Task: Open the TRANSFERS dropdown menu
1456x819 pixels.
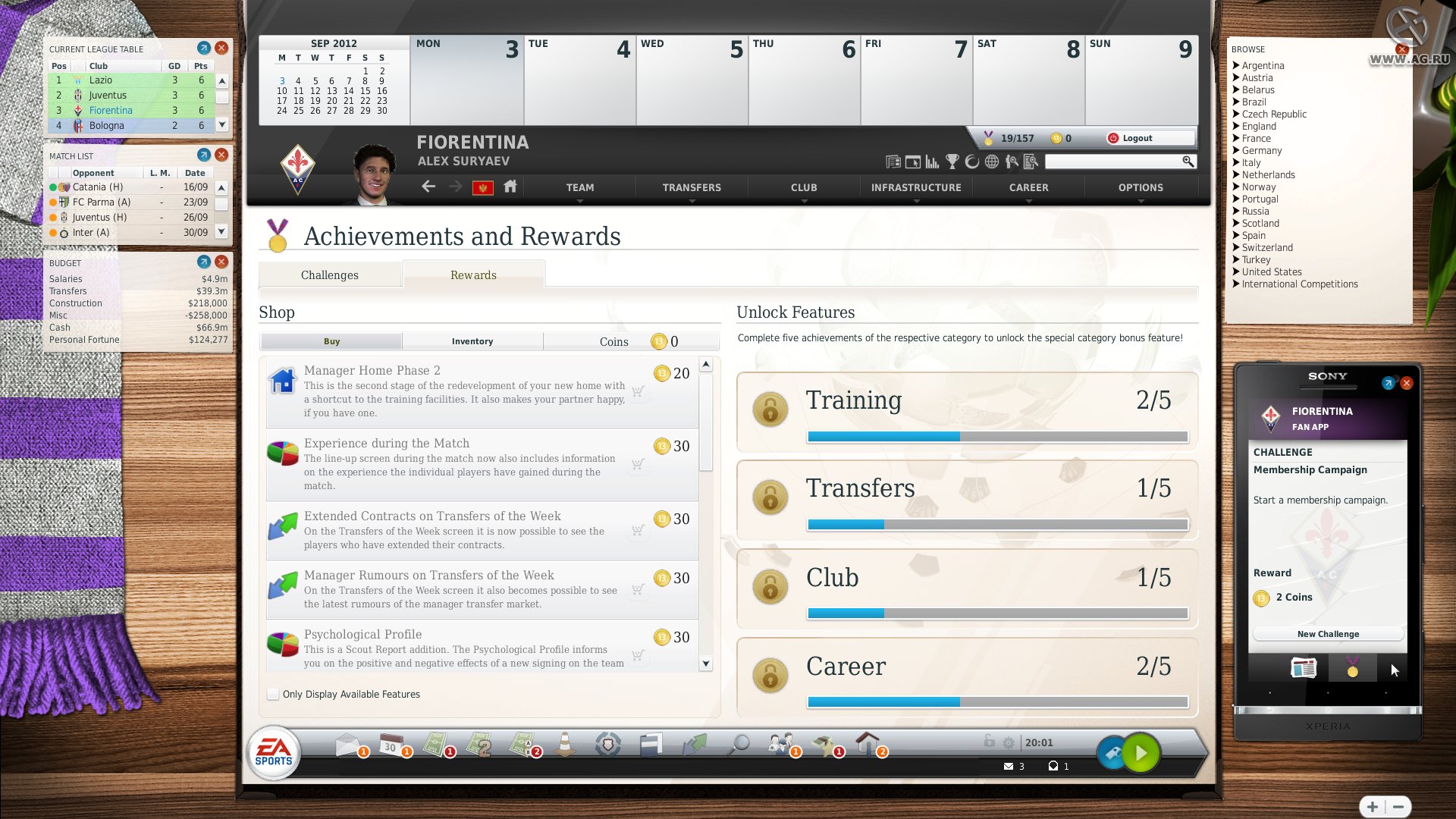Action: tap(692, 187)
